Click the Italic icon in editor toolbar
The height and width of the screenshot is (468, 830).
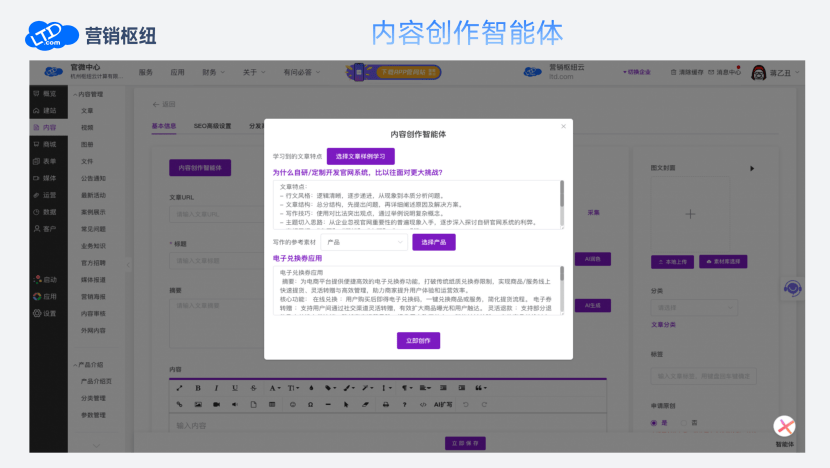(217, 388)
